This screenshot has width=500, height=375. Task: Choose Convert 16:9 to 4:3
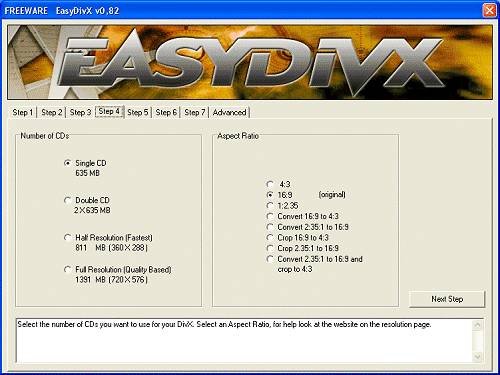point(270,216)
